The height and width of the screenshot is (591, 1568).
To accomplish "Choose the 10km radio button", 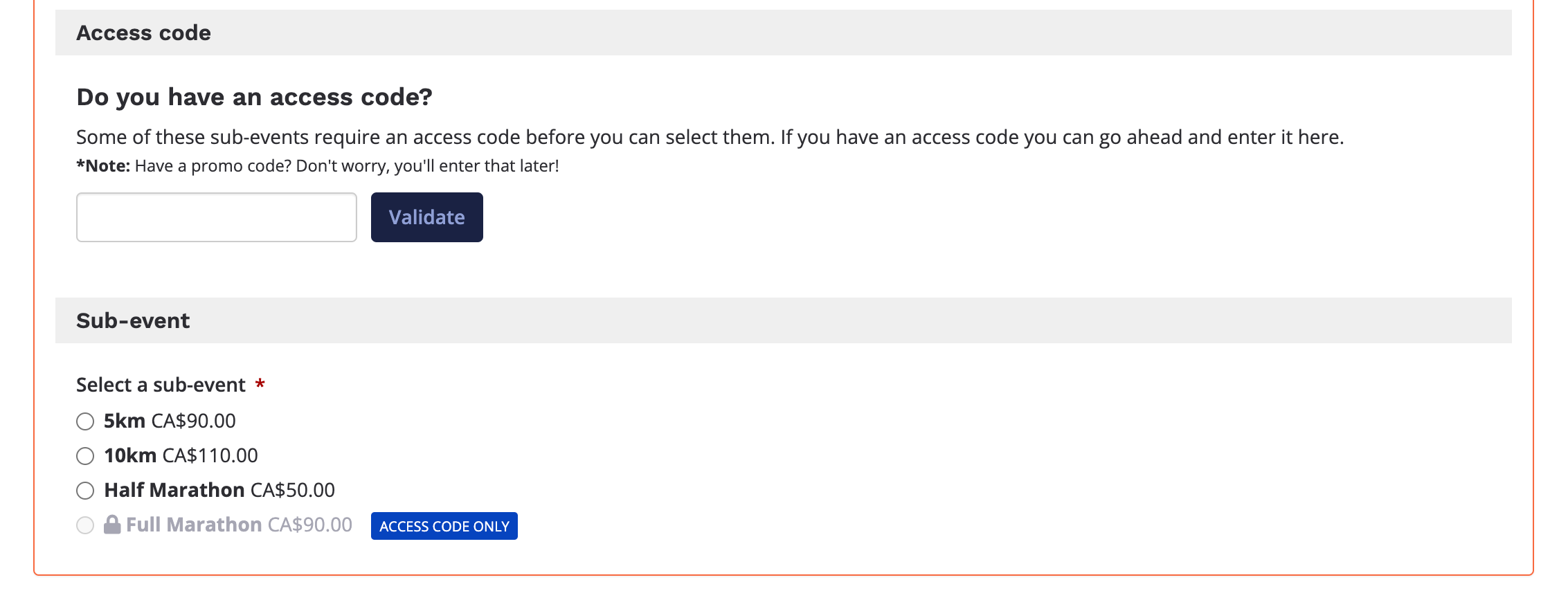I will click(x=85, y=456).
